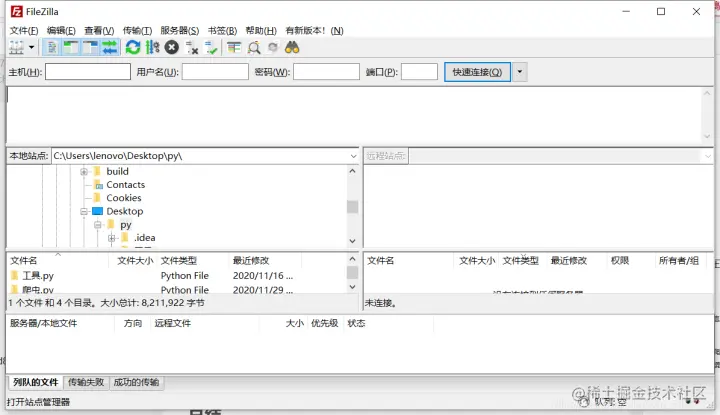This screenshot has height=415, width=720.
Task: Reconnect to the last server icon
Action: [x=211, y=47]
